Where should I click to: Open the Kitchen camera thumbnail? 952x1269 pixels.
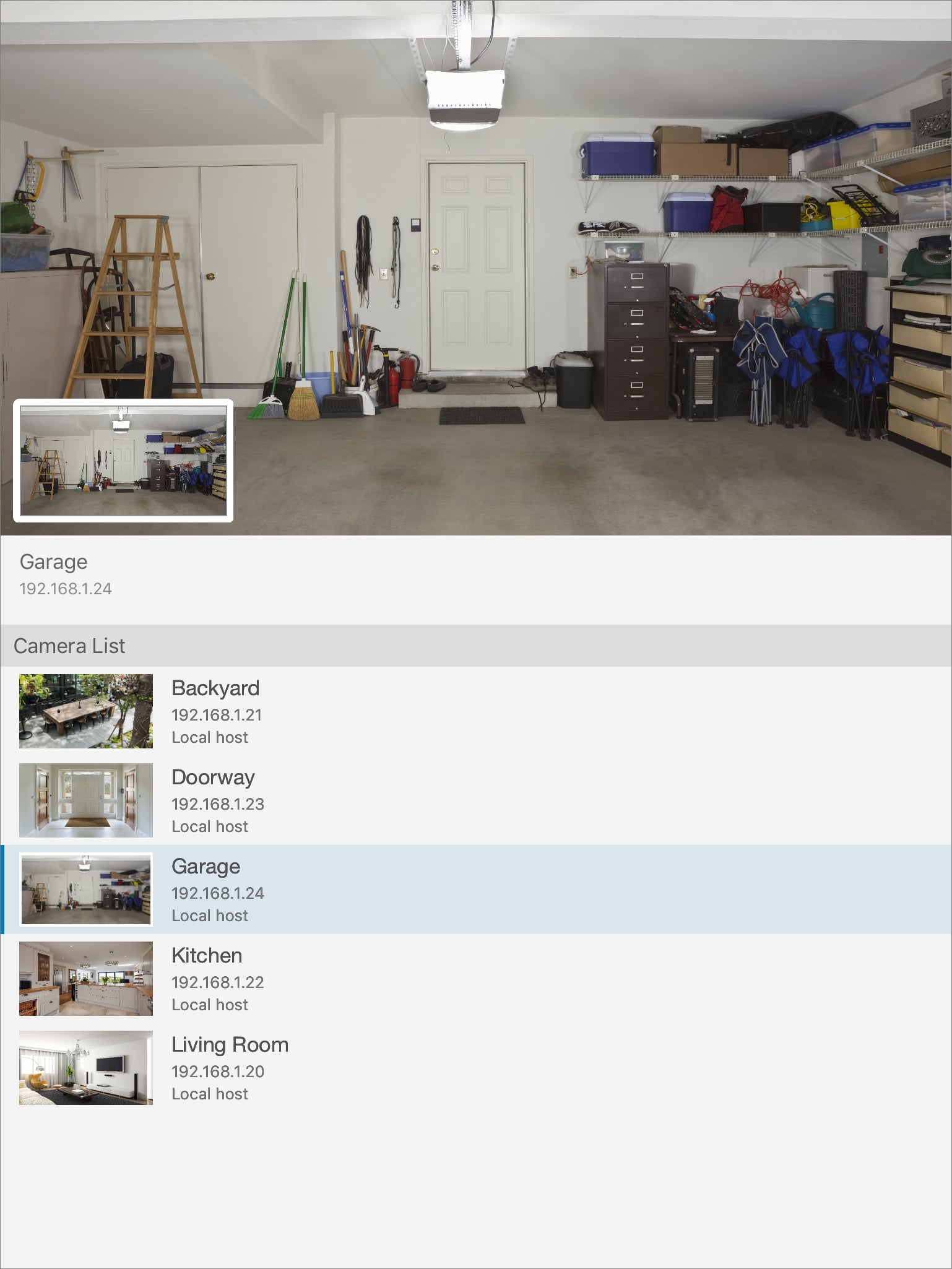86,979
